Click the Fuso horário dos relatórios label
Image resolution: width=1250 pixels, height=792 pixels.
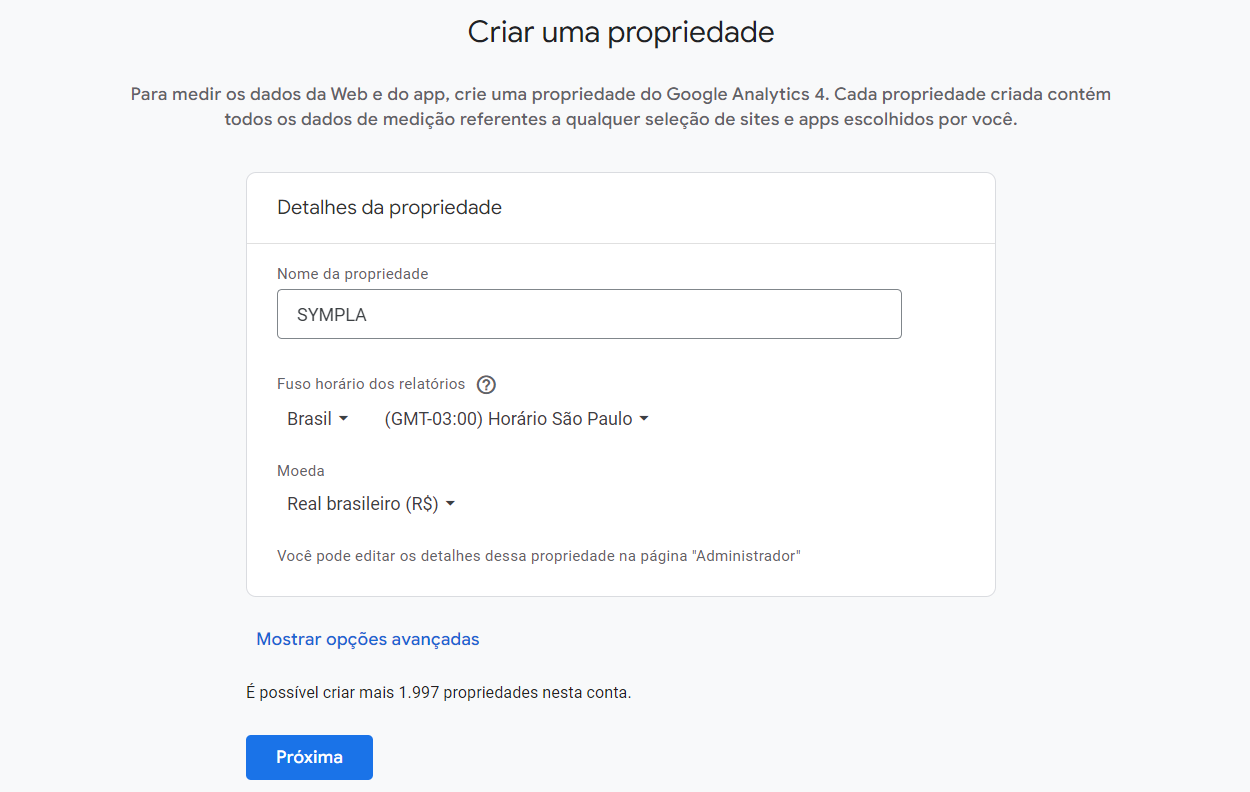point(371,384)
